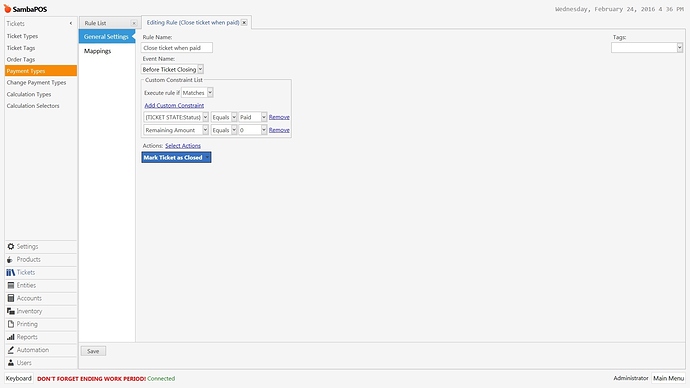Click the Settings gear icon
Screen dimensions: 690x388
pos(11,246)
